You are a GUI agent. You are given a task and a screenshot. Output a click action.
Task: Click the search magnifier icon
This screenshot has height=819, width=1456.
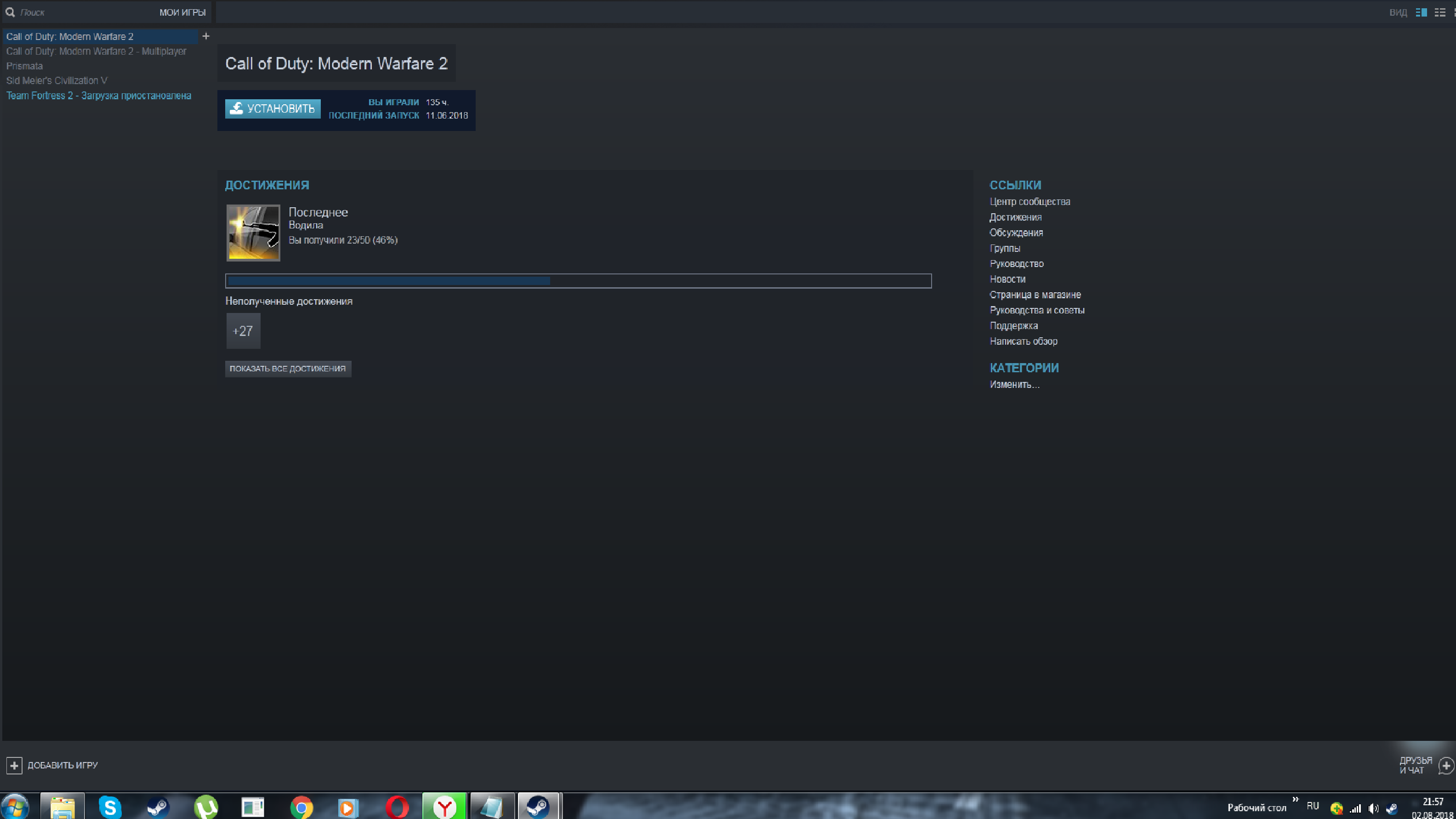click(x=10, y=12)
